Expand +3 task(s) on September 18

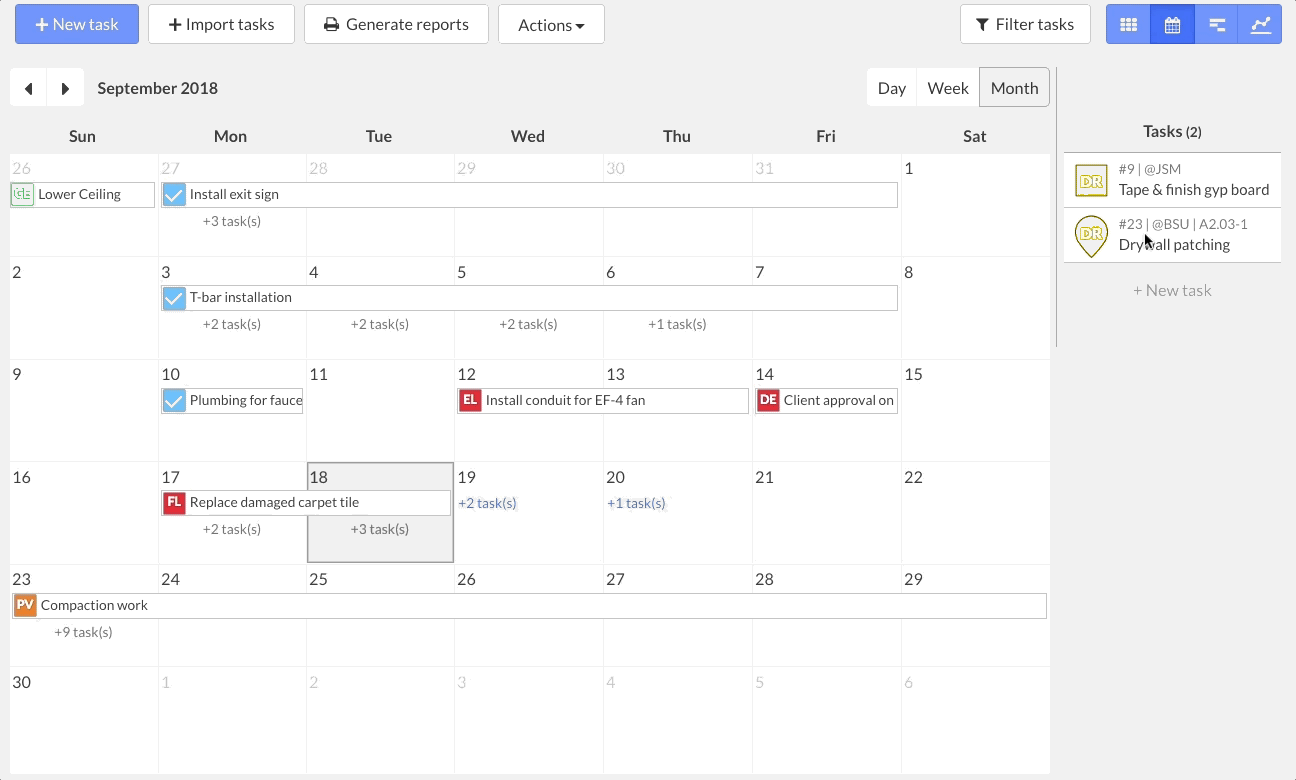pyautogui.click(x=380, y=529)
